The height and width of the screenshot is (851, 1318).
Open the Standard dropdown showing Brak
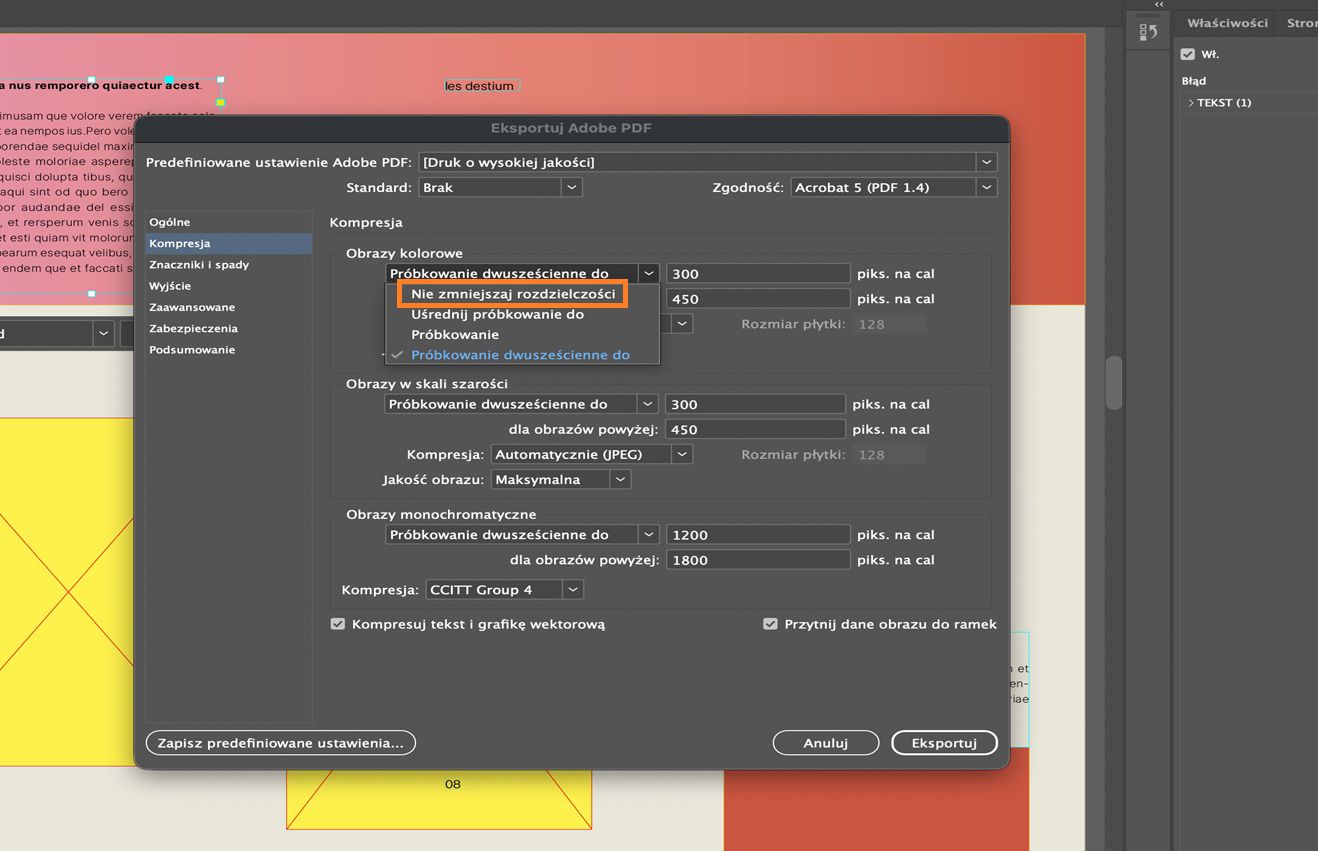pyautogui.click(x=500, y=187)
